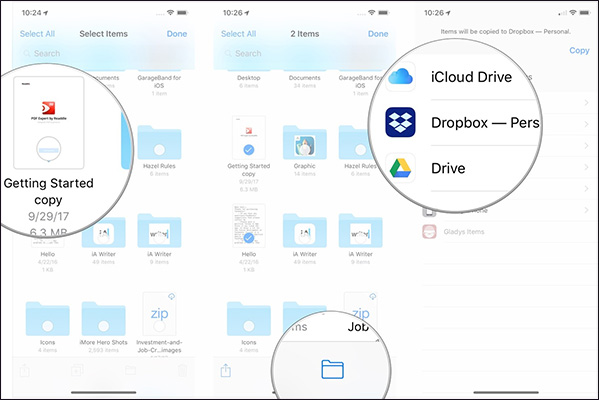Tap the blue Share icon on 2 Items screen

(x=226, y=370)
